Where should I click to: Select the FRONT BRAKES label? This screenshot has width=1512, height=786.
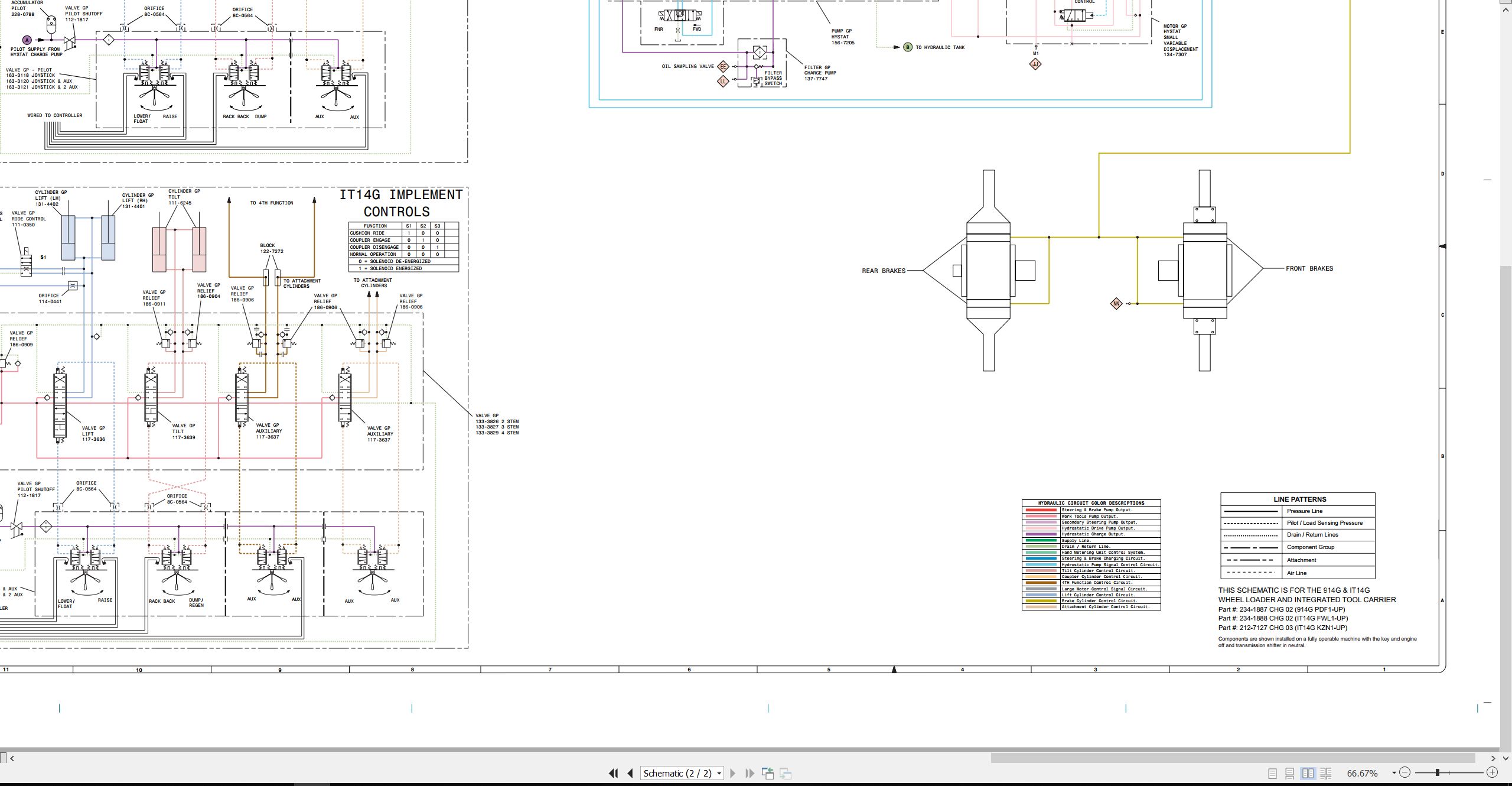click(x=1309, y=268)
